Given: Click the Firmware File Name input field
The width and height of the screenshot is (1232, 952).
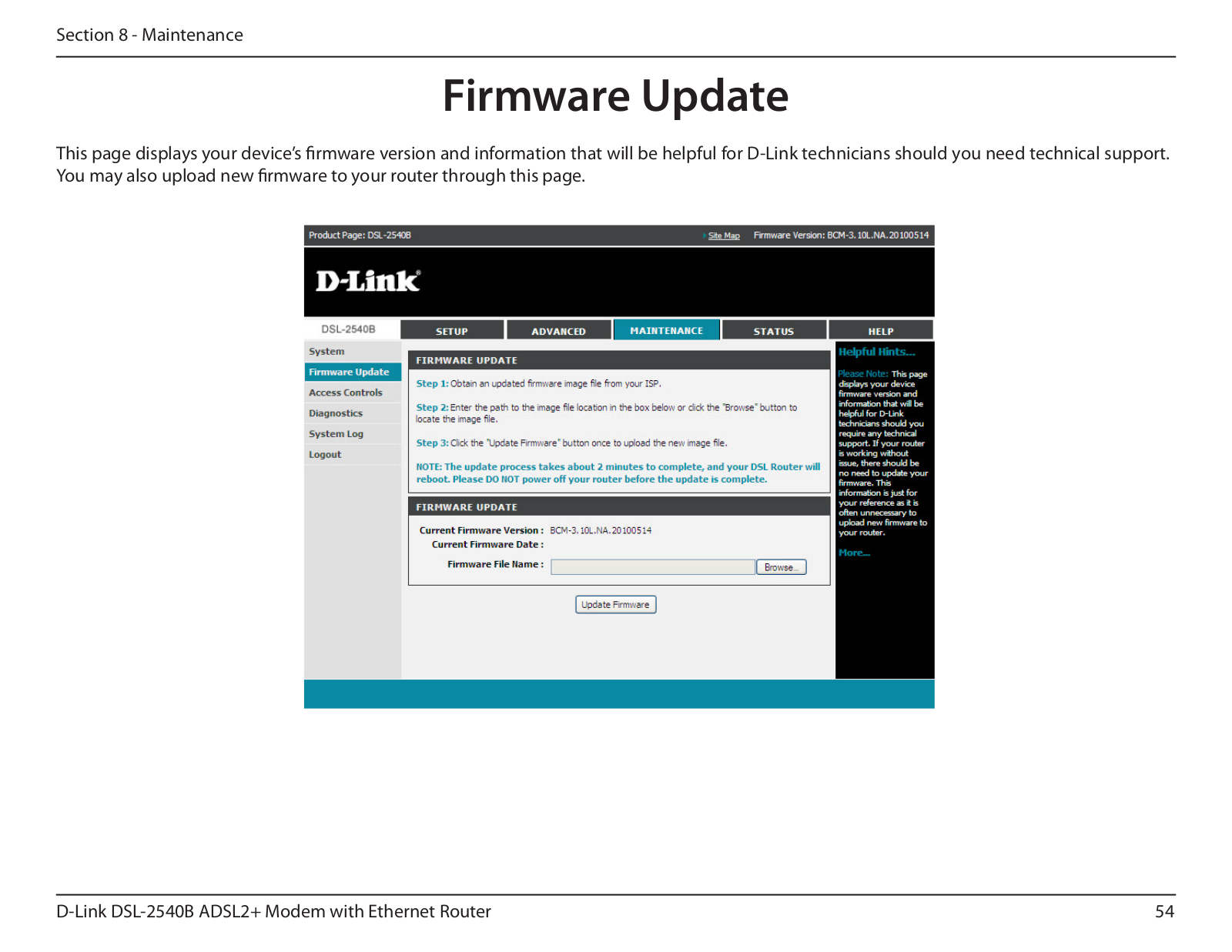Looking at the screenshot, I should tap(653, 567).
